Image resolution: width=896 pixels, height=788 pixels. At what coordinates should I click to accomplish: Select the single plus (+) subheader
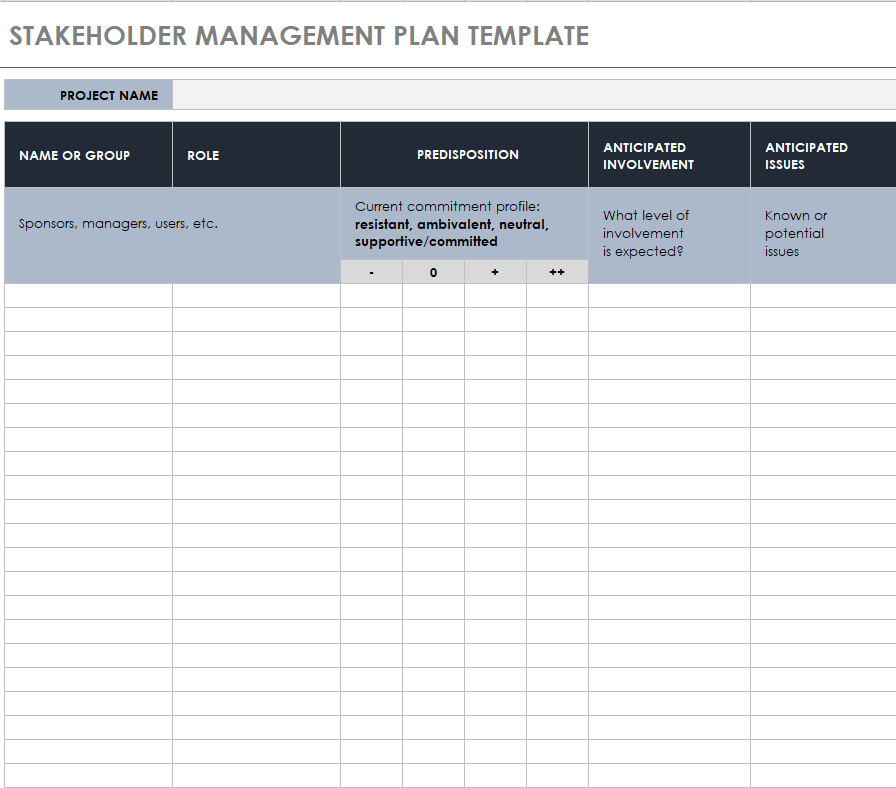click(495, 272)
